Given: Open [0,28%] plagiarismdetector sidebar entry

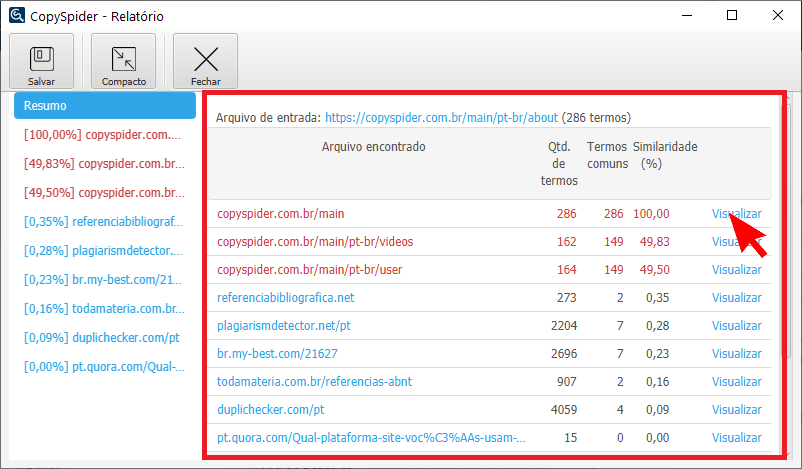Looking at the screenshot, I should [x=103, y=251].
